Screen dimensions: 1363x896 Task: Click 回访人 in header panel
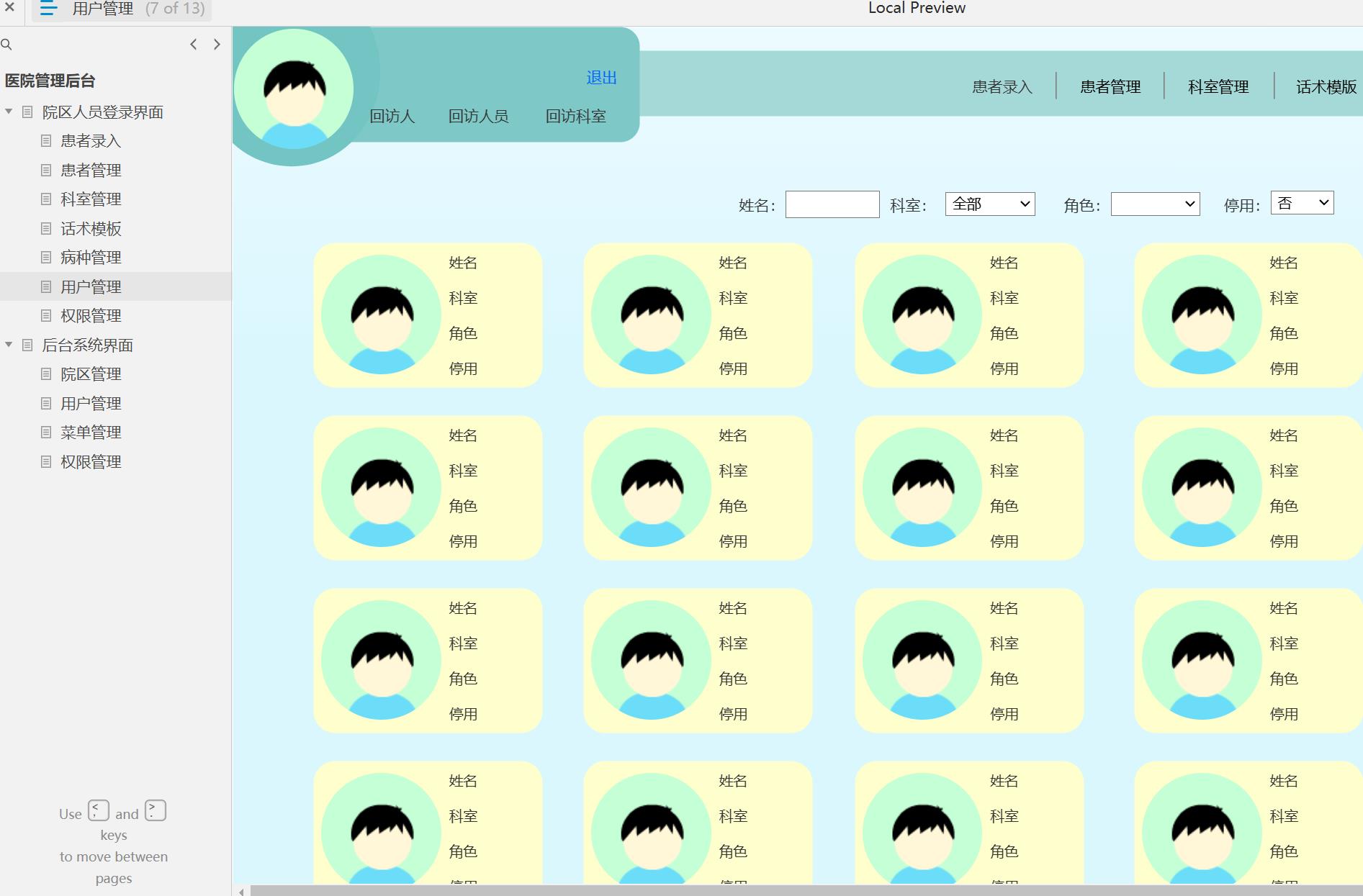[392, 116]
